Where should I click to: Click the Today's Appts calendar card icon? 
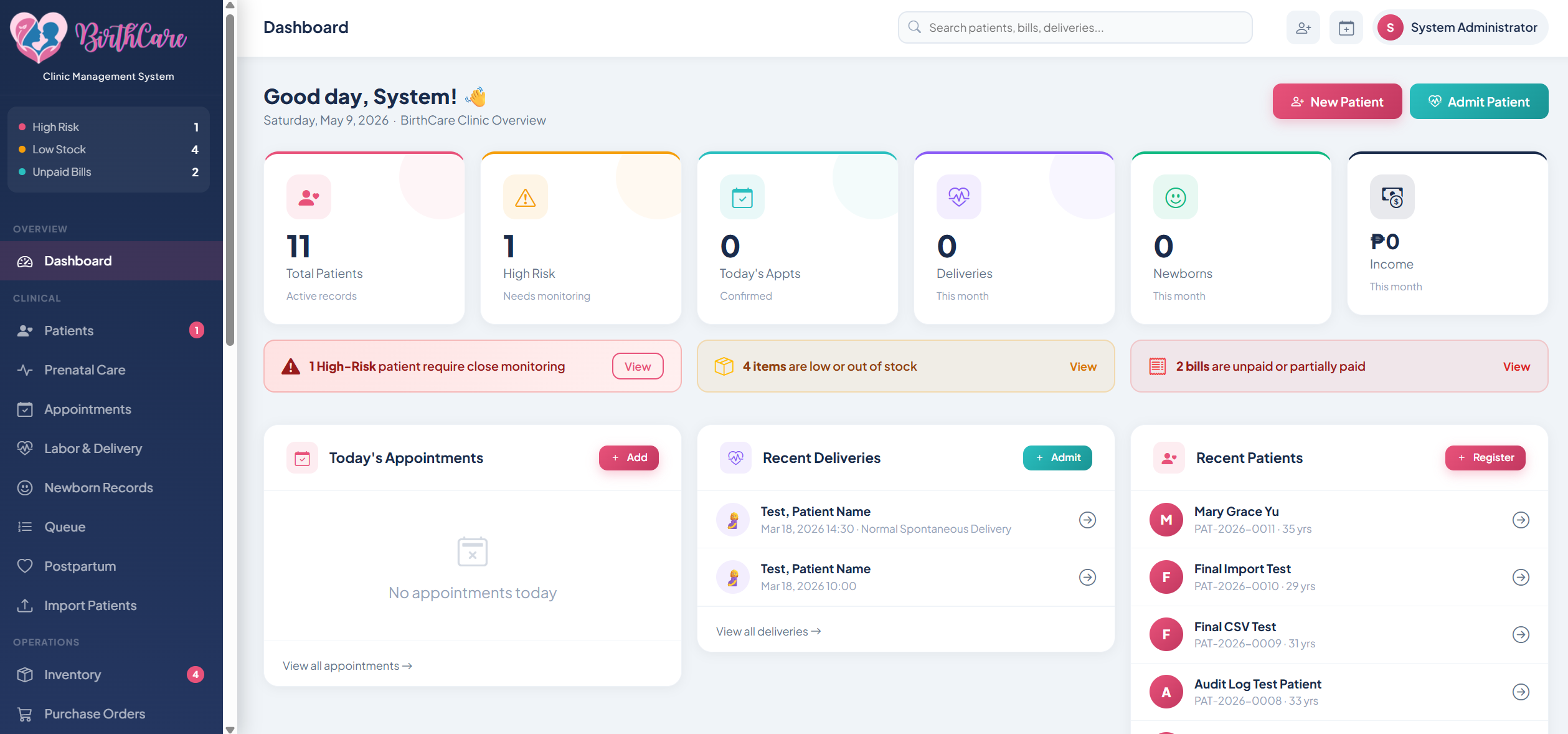[x=742, y=198]
